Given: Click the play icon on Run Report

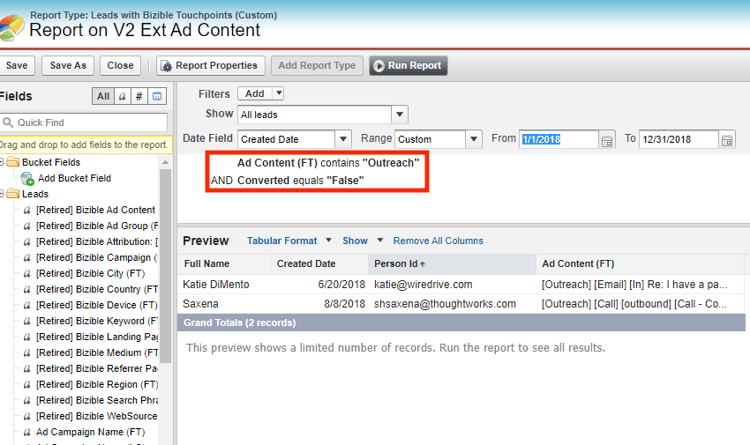Looking at the screenshot, I should coord(379,66).
